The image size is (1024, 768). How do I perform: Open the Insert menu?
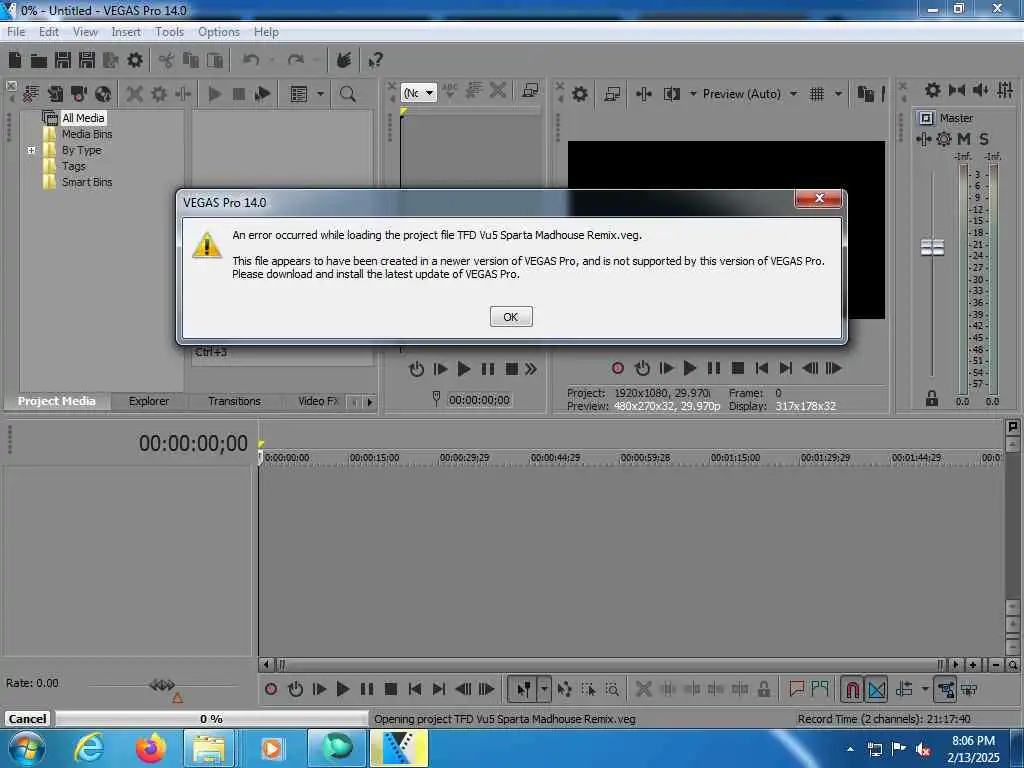125,31
